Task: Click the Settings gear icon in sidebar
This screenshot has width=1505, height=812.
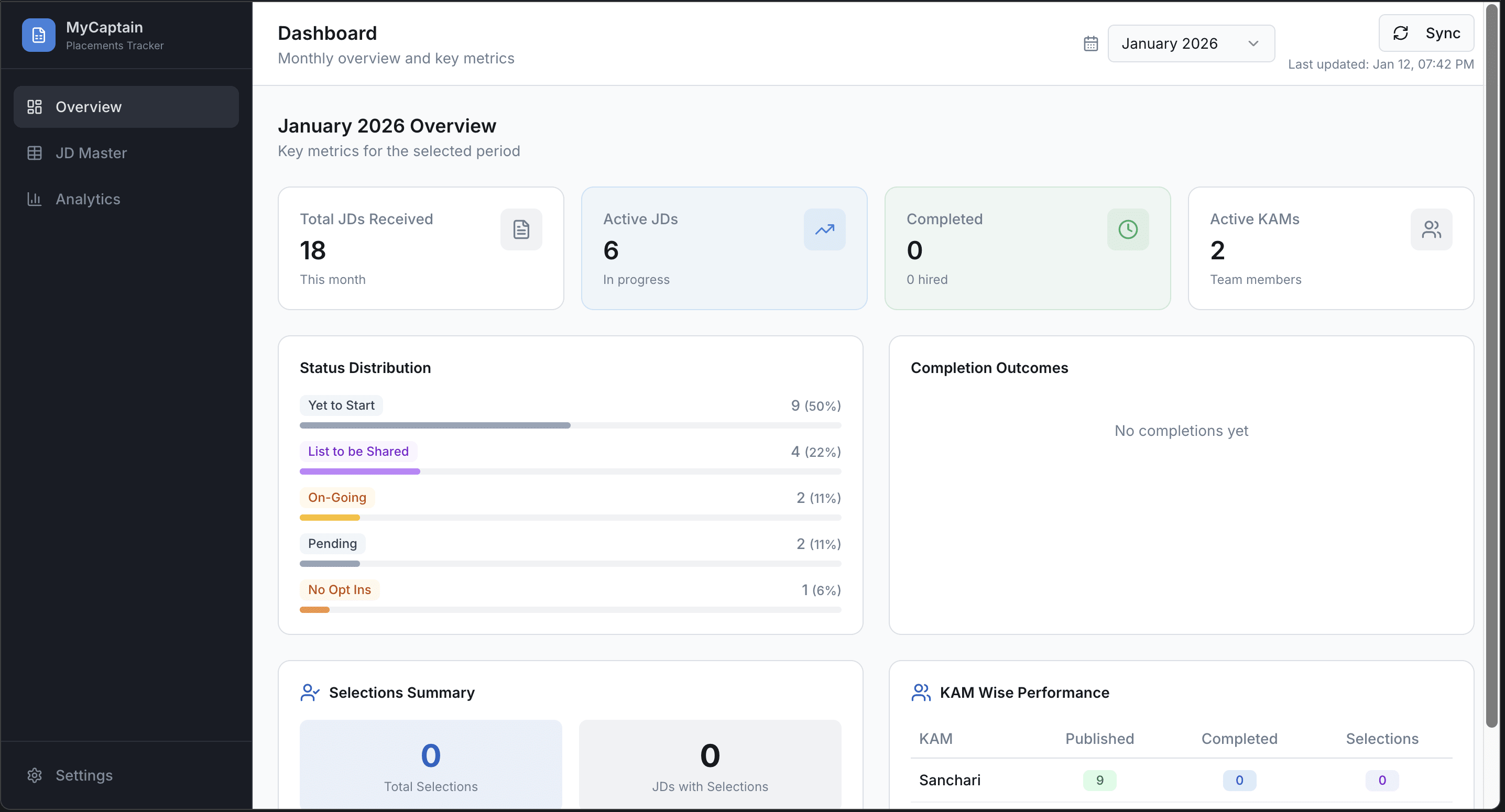Action: [x=35, y=775]
